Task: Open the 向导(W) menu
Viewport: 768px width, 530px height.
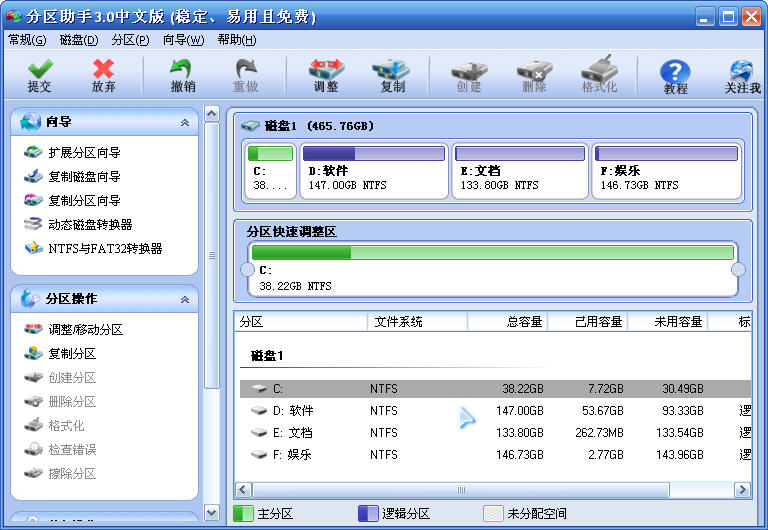Action: 183,40
